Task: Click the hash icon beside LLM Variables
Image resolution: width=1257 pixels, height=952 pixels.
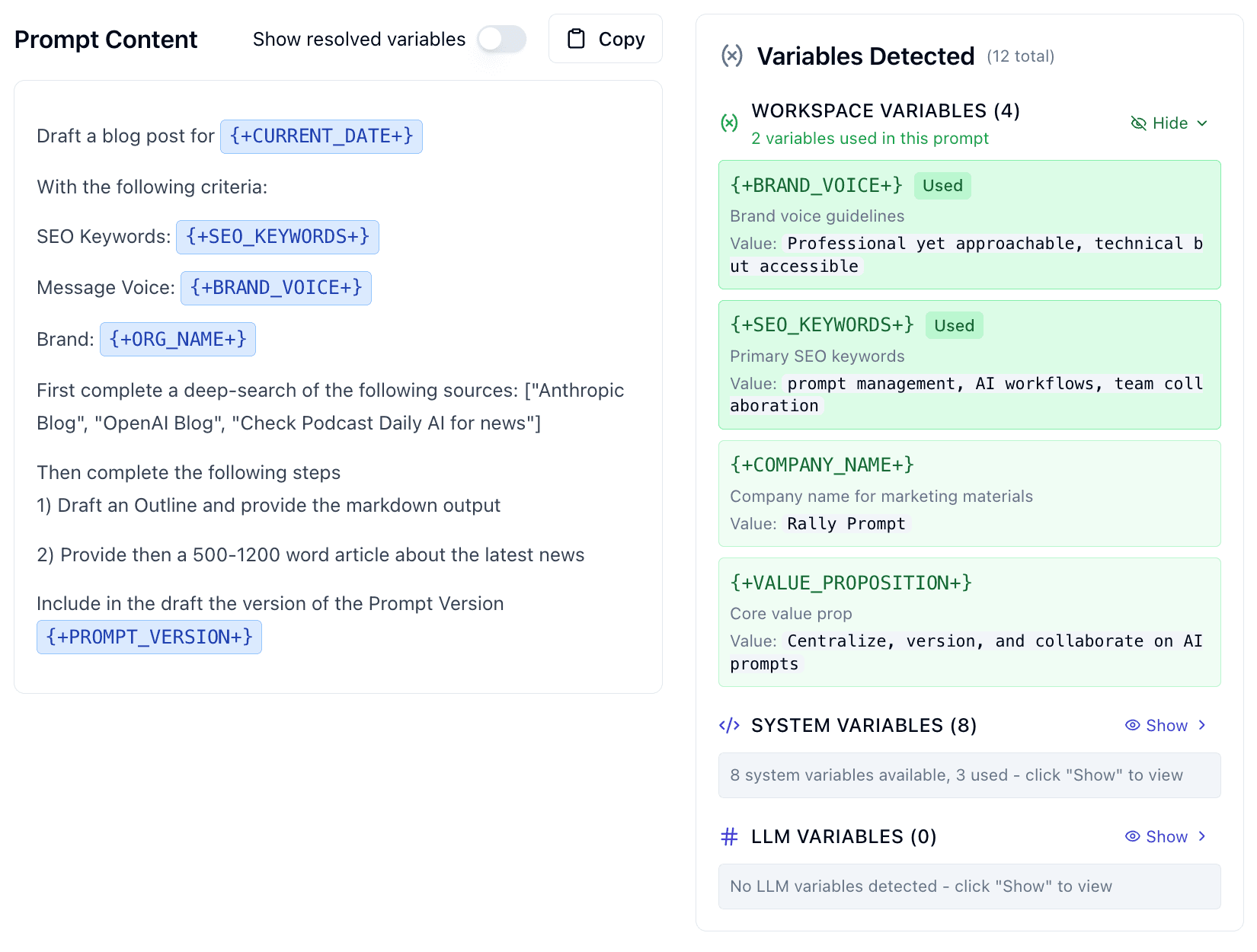Action: tap(729, 836)
